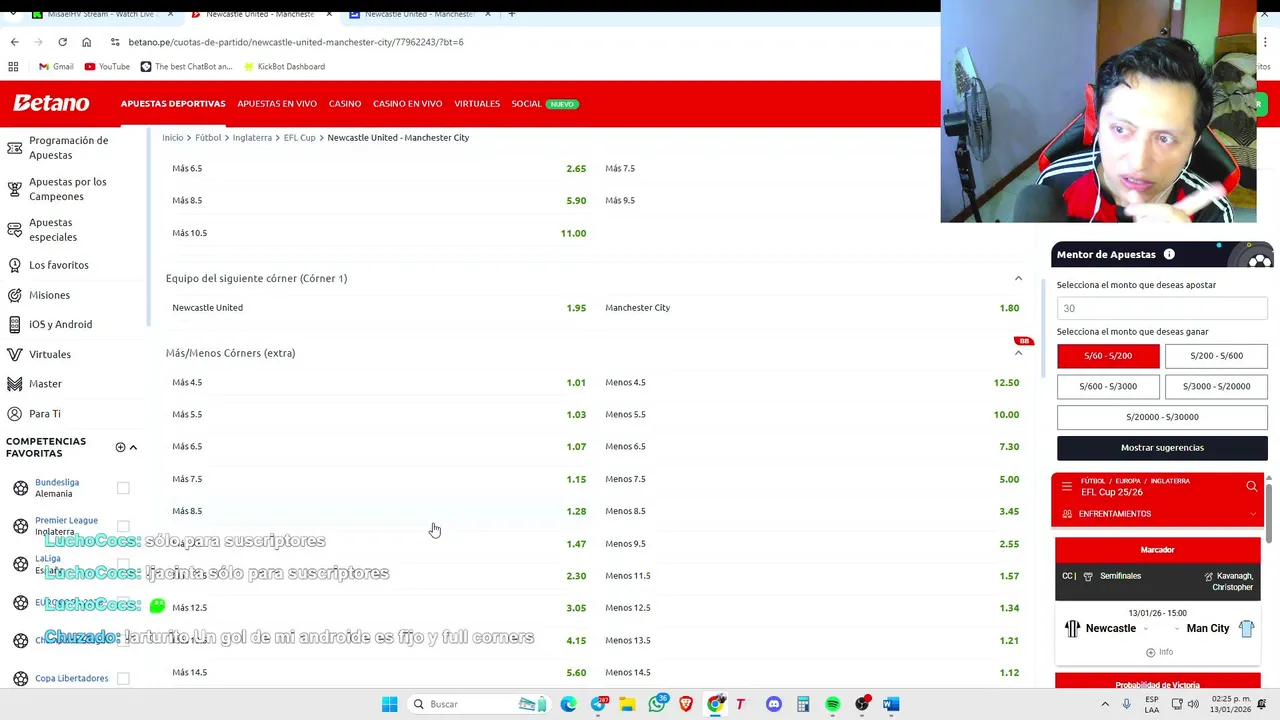Tick the Premier League checkbox
The width and height of the screenshot is (1280, 720).
click(123, 526)
